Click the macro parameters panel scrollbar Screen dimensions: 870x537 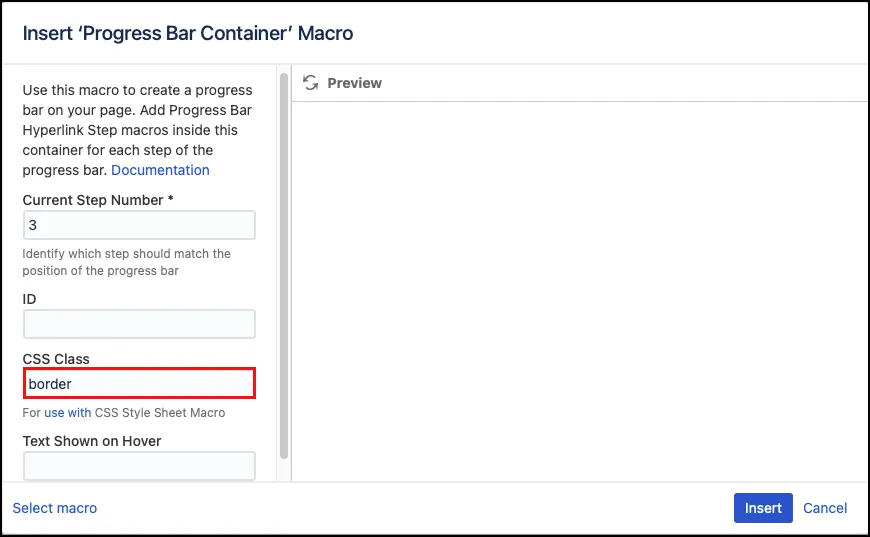point(284,266)
